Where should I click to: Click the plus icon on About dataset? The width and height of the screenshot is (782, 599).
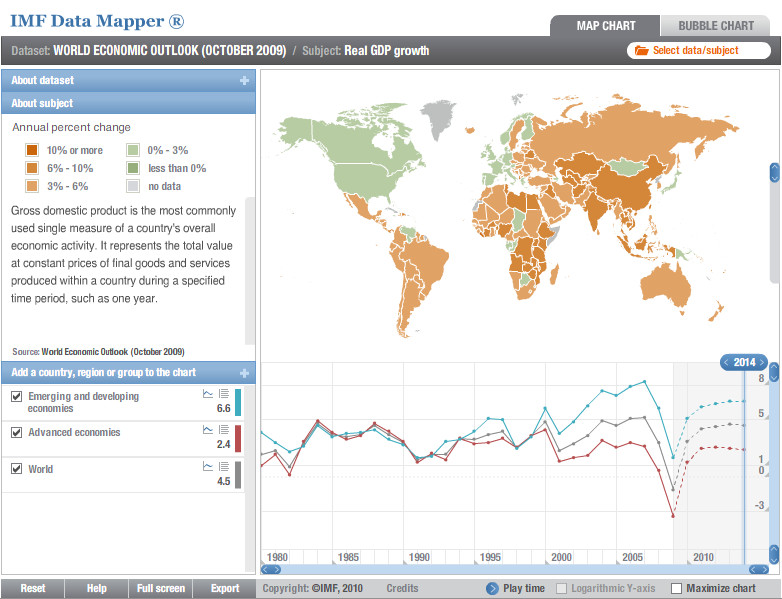pyautogui.click(x=244, y=80)
